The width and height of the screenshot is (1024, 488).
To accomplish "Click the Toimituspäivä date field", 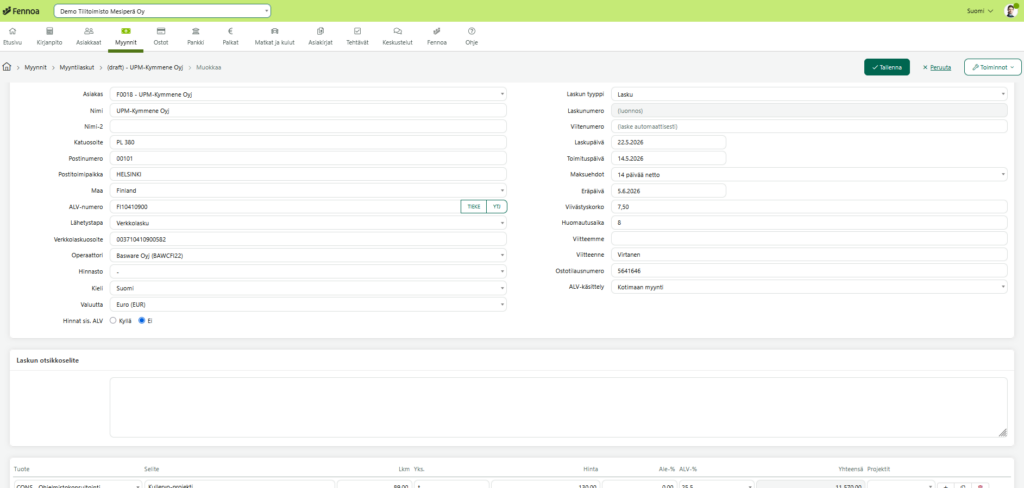I will point(669,158).
